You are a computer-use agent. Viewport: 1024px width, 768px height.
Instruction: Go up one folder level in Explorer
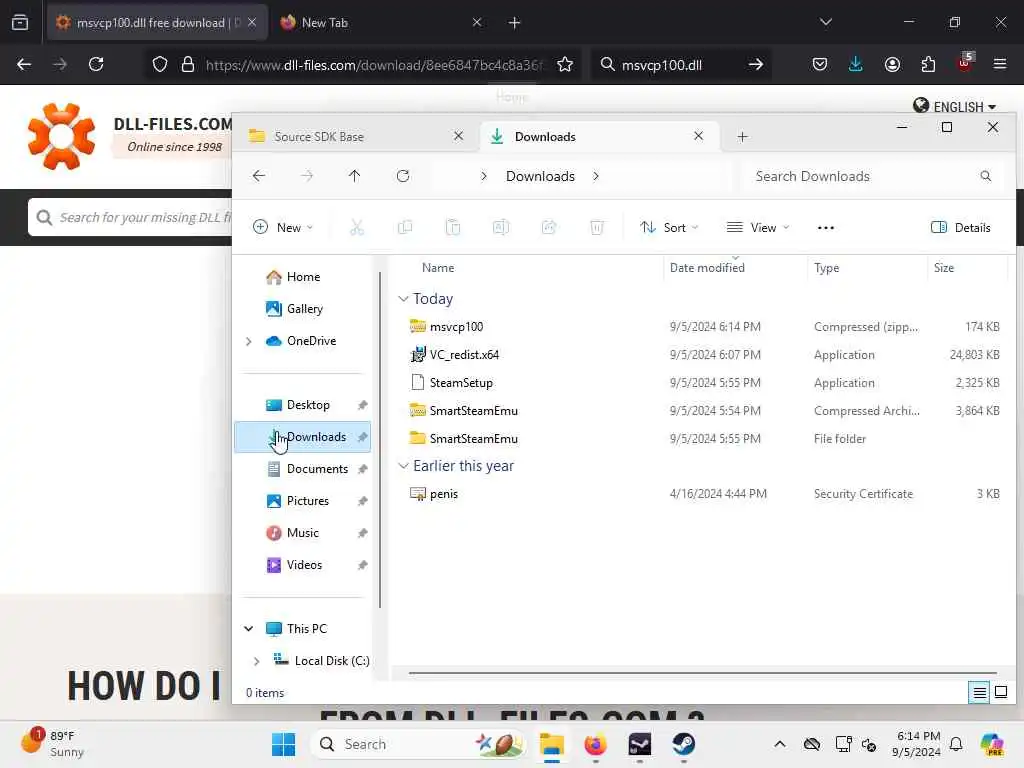(x=355, y=176)
